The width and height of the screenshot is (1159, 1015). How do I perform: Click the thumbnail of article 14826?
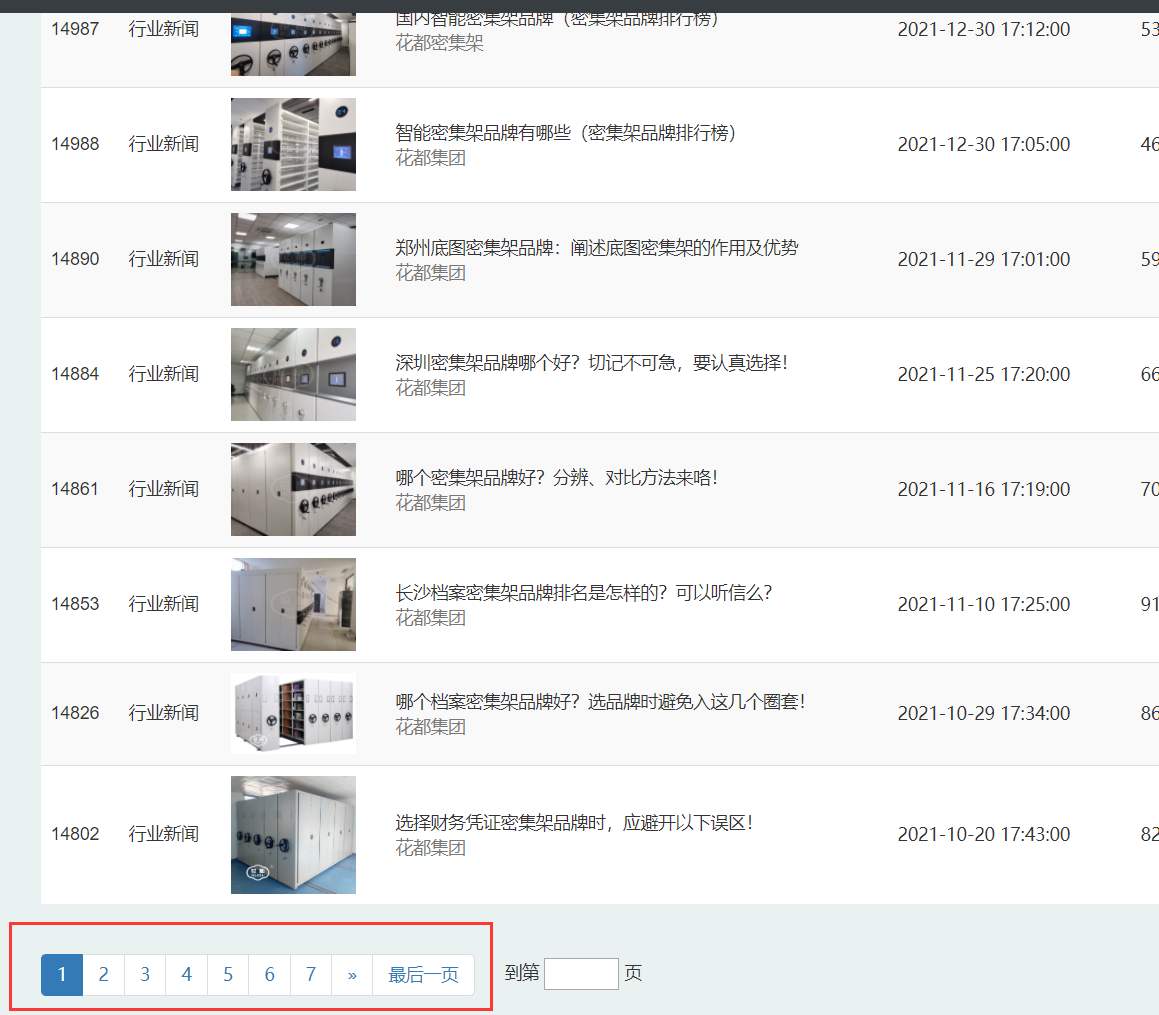click(292, 713)
